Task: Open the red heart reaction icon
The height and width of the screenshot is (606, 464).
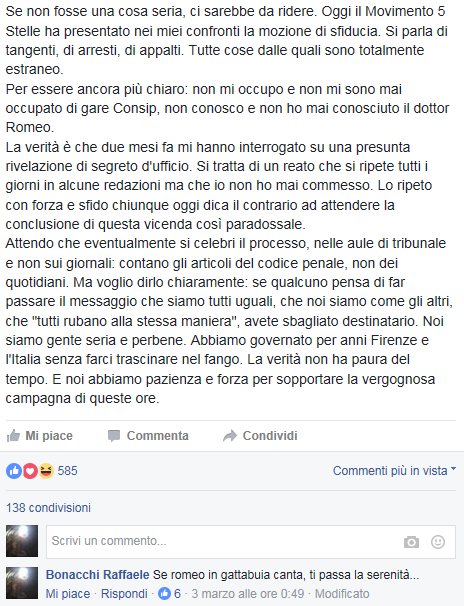Action: [x=30, y=471]
